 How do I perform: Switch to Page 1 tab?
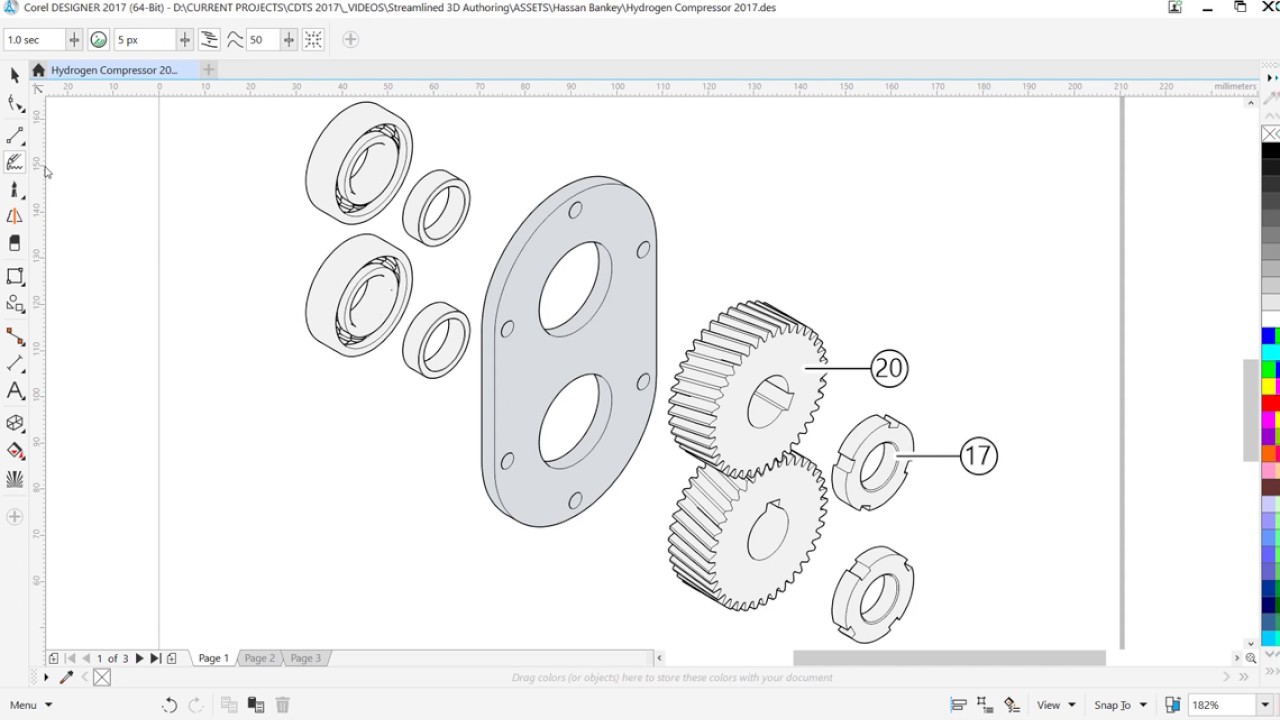(213, 658)
